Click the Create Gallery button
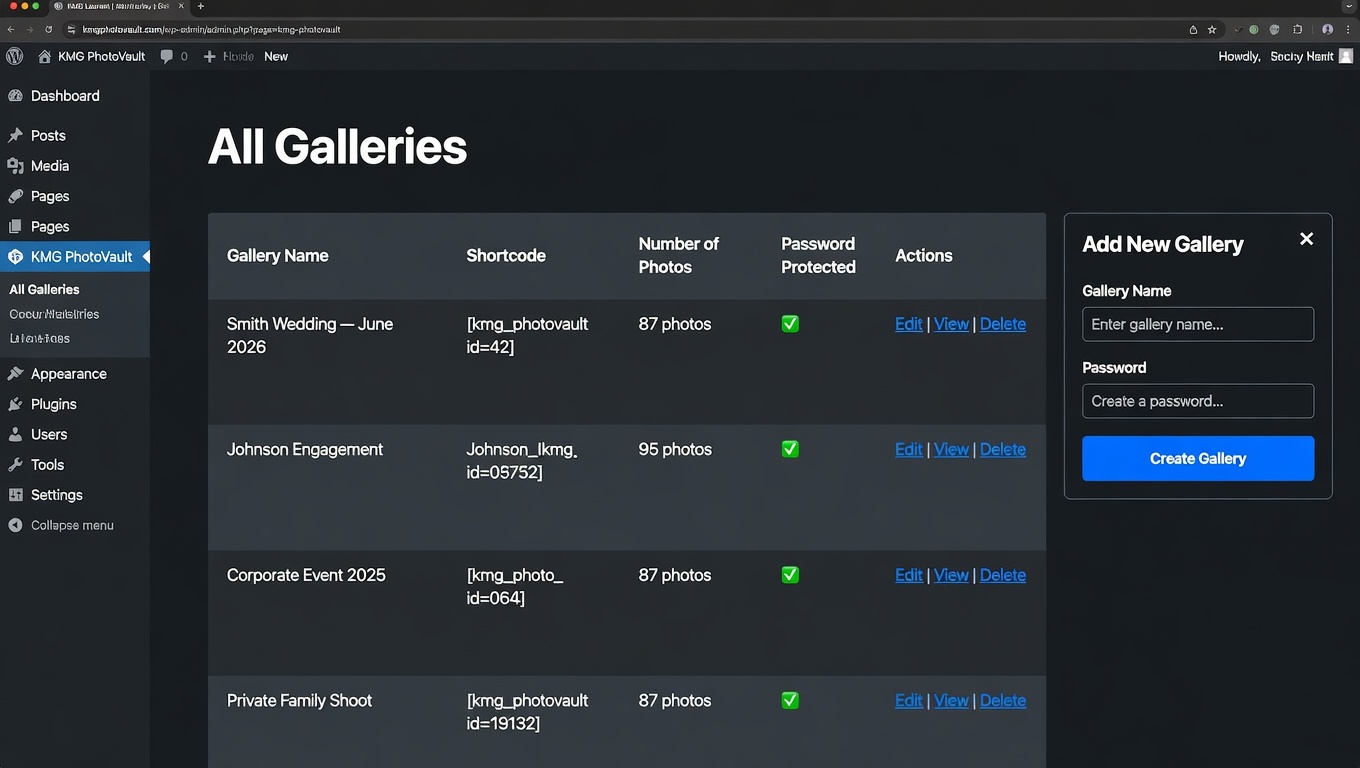Viewport: 1360px width, 768px height. [x=1197, y=459]
